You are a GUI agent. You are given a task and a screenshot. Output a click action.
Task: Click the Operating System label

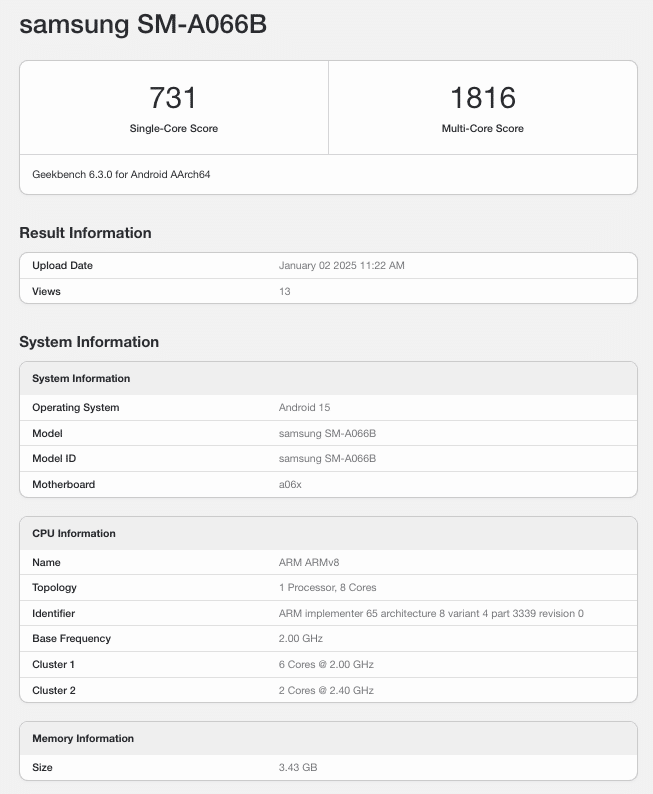tap(75, 407)
